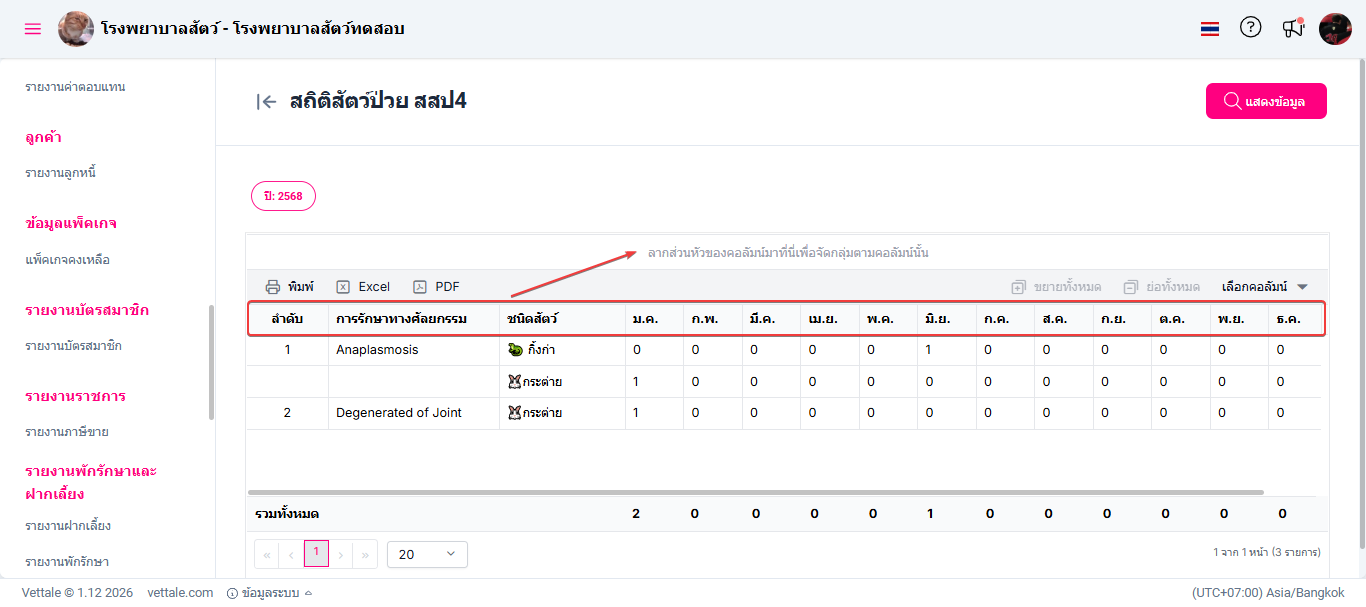Click the back arrow beside page title
Image resolution: width=1366 pixels, height=607 pixels.
point(266,101)
